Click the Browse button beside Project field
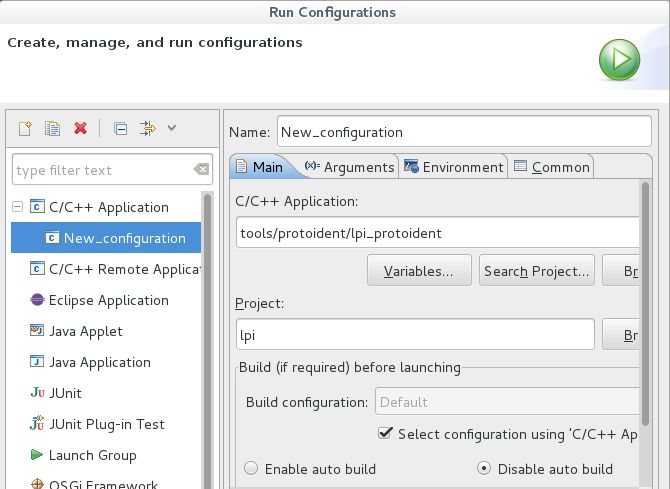The height and width of the screenshot is (489, 670). tap(621, 335)
